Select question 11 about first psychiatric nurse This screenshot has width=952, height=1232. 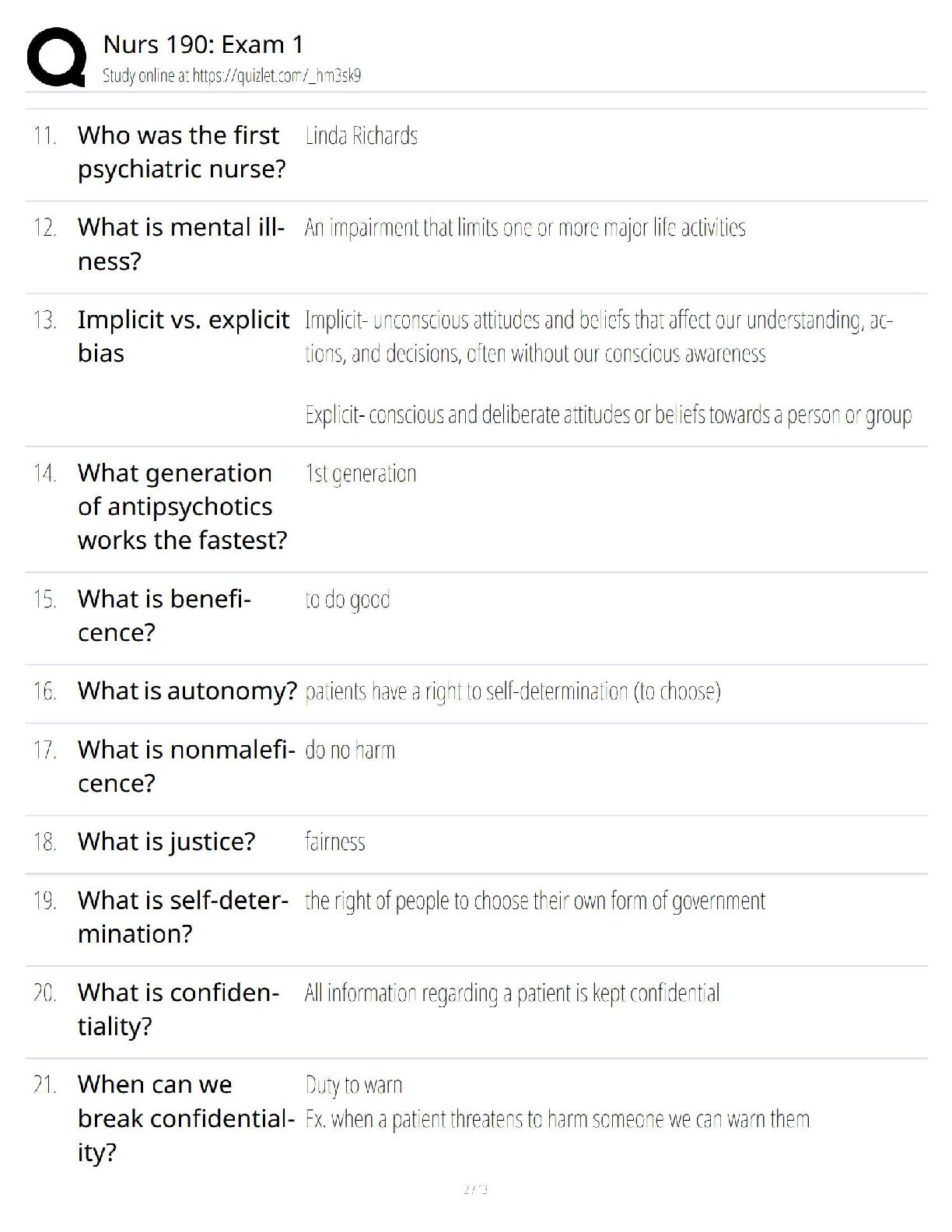pos(182,152)
